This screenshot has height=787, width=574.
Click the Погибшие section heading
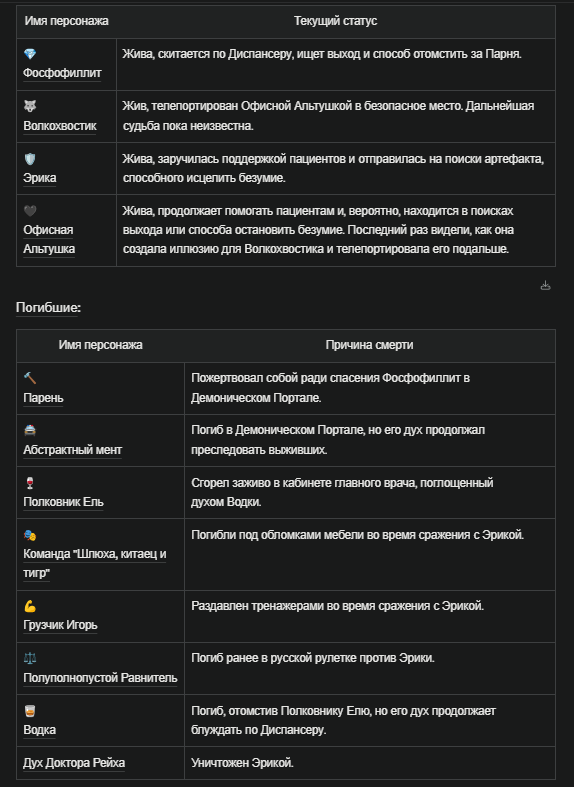tap(48, 307)
